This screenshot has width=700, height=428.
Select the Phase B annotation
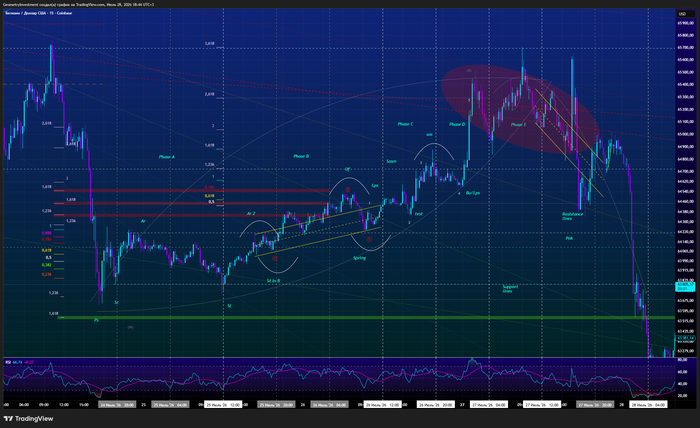tap(301, 156)
